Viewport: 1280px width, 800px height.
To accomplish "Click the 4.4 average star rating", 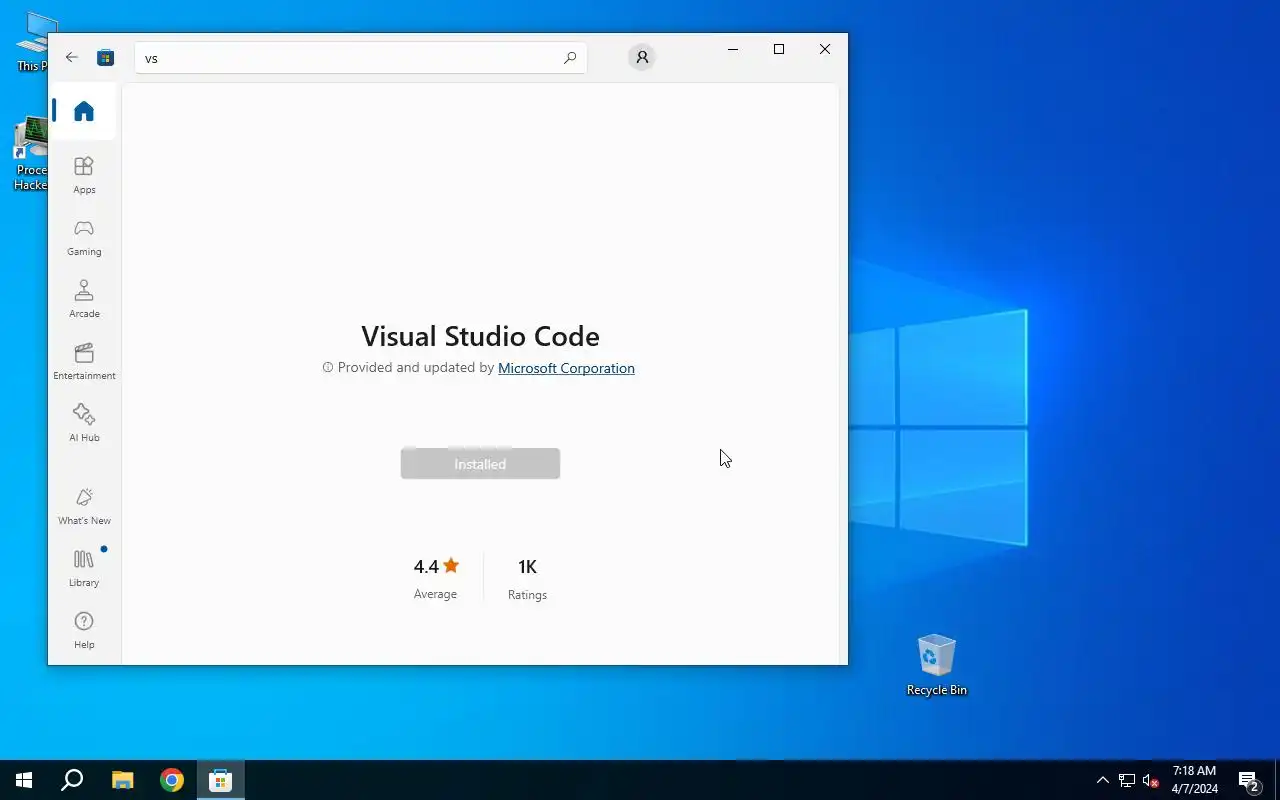I will (436, 578).
